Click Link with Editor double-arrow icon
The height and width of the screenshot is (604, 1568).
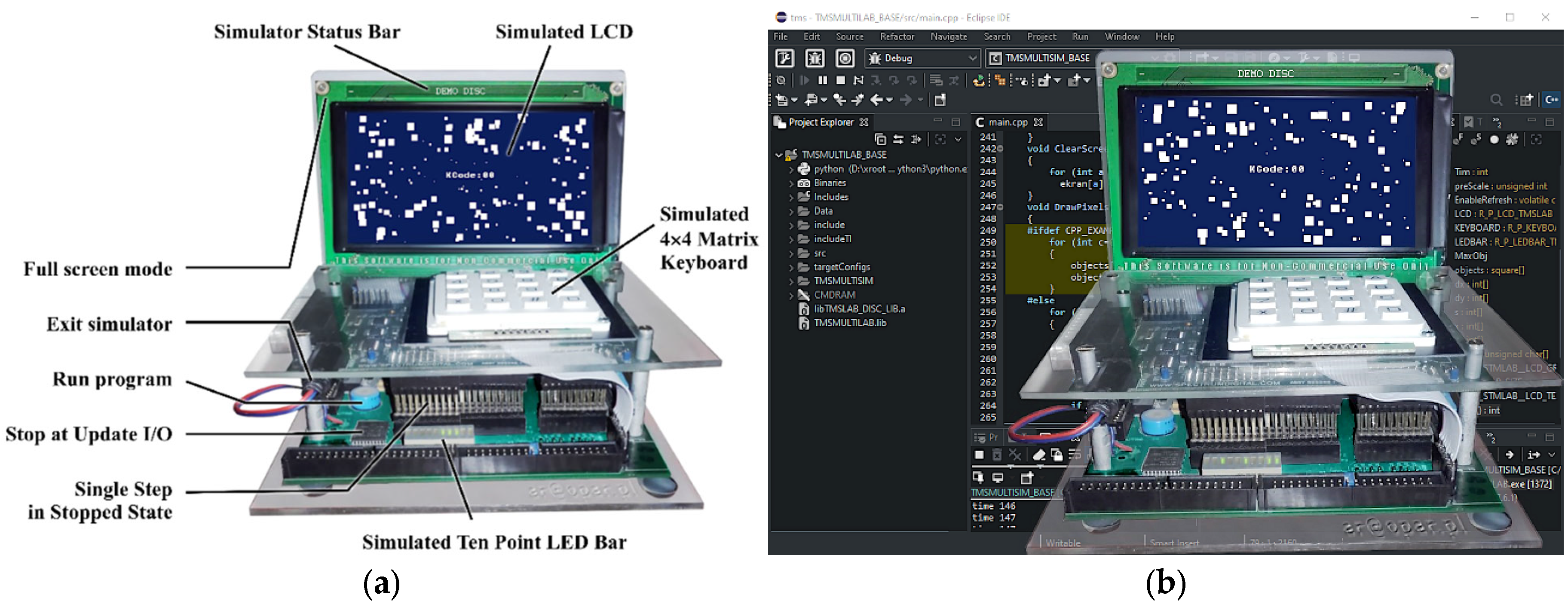click(x=898, y=139)
